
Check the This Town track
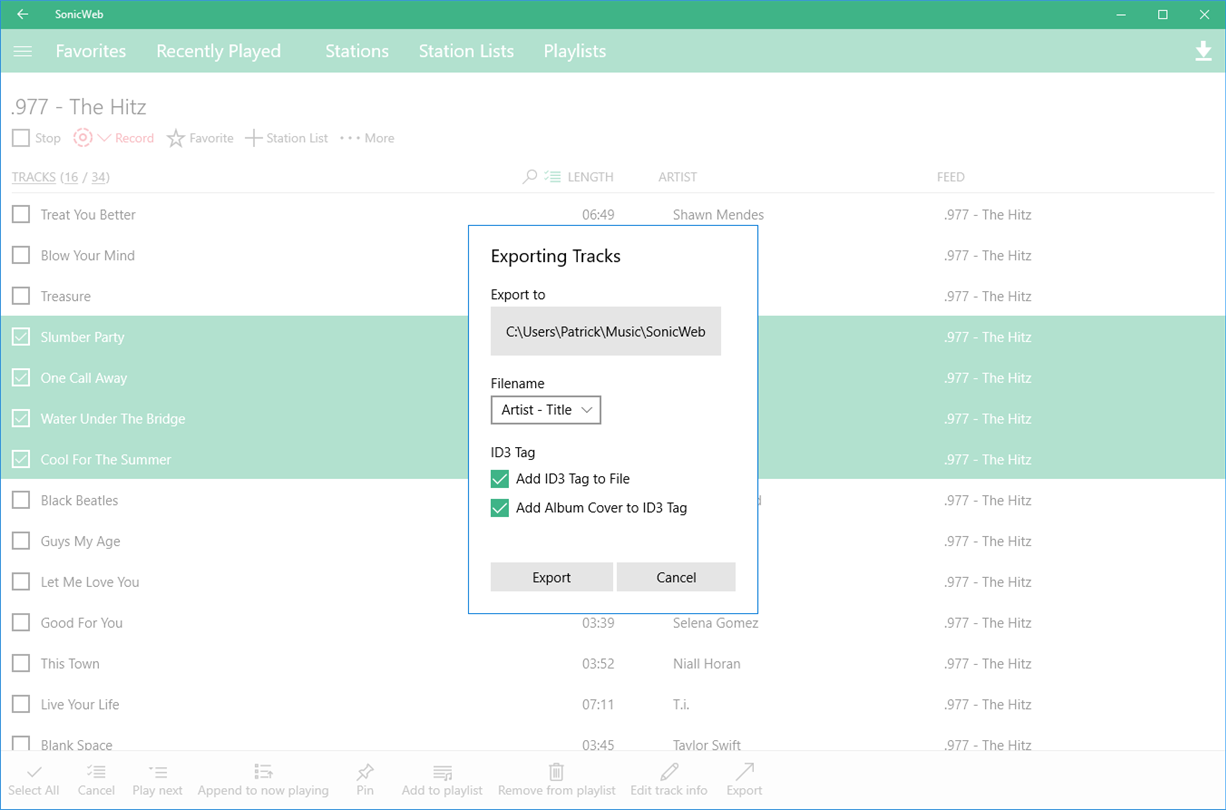coord(21,663)
